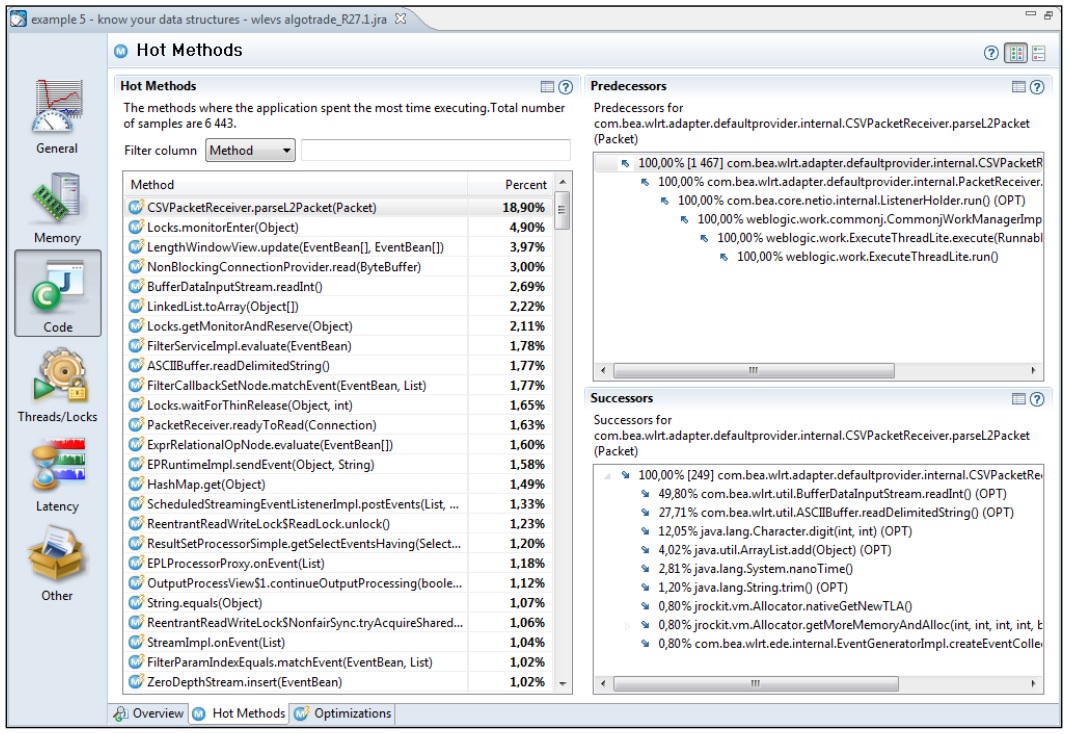Select the weblogic.work.ExecuteThreadLite.execute predecessor
Image resolution: width=1070 pixels, height=734 pixels.
click(x=879, y=238)
